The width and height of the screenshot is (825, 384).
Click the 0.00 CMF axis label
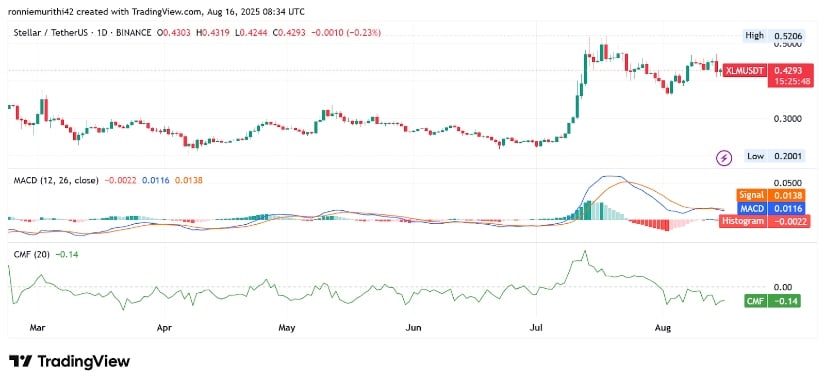coord(783,287)
